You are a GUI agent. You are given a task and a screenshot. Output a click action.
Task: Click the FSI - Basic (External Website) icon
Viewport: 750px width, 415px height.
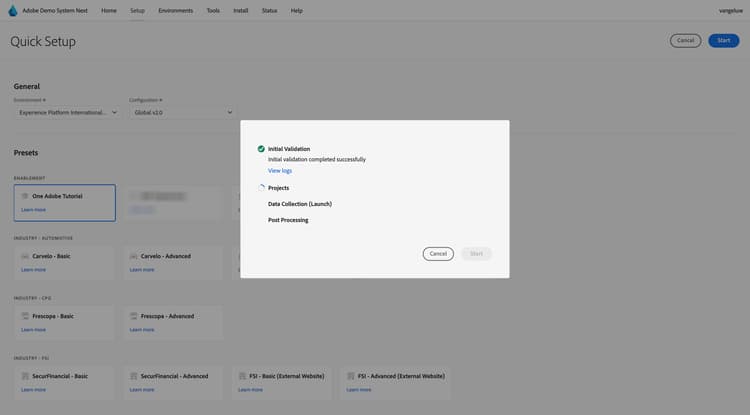(242, 376)
